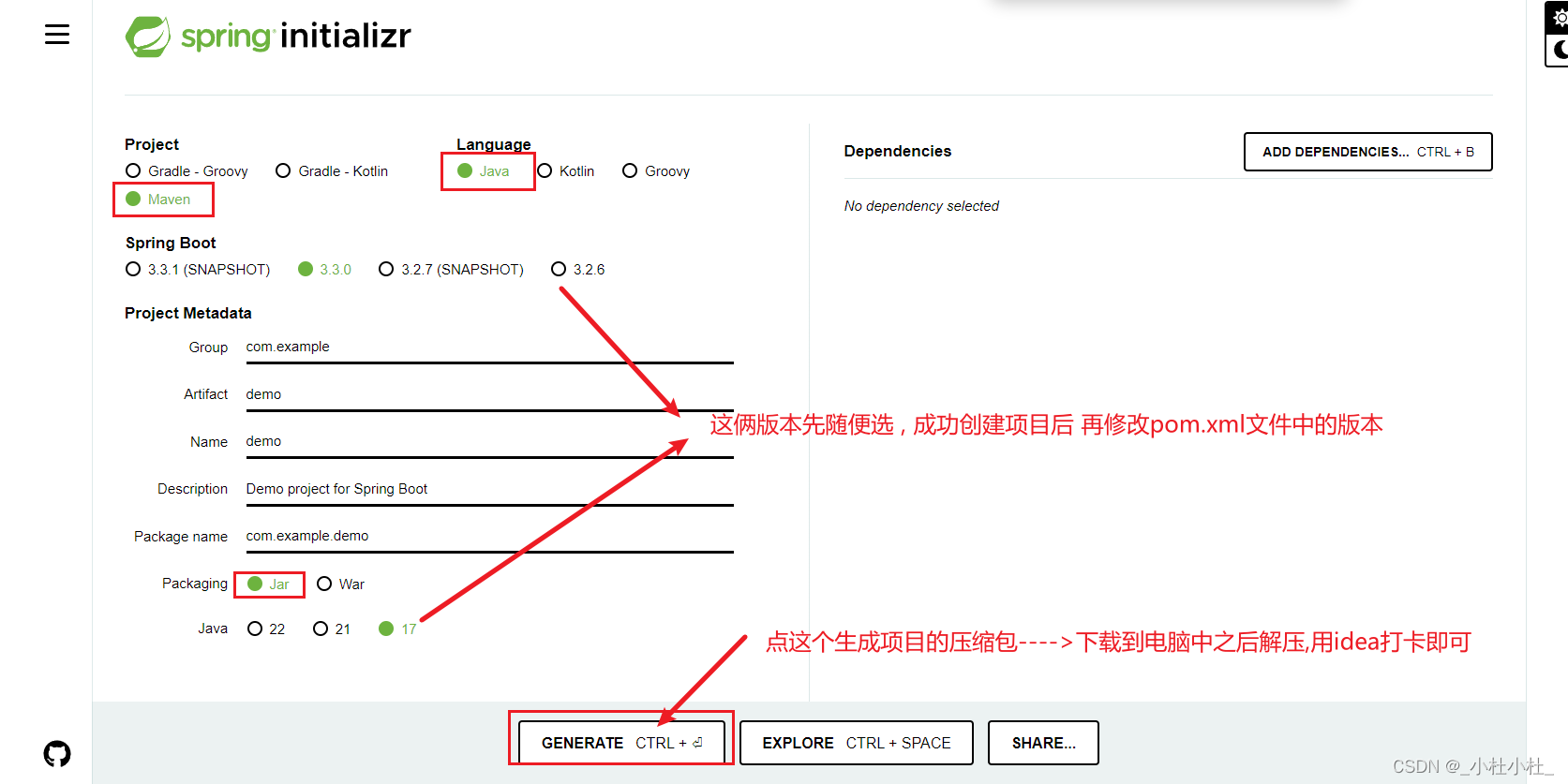
Task: Click the GENERATE button
Action: pyautogui.click(x=621, y=743)
